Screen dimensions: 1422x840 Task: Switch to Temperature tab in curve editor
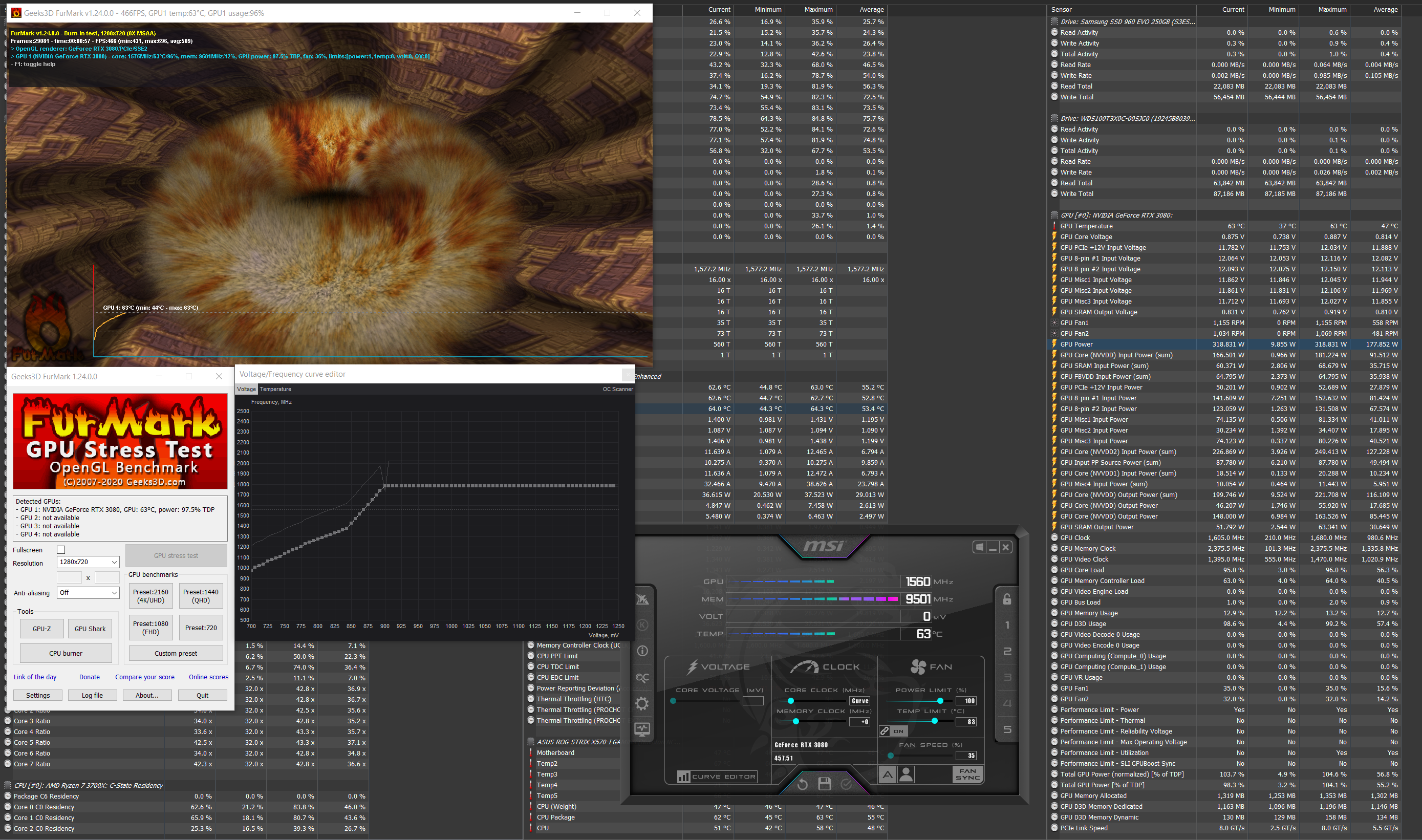click(275, 389)
